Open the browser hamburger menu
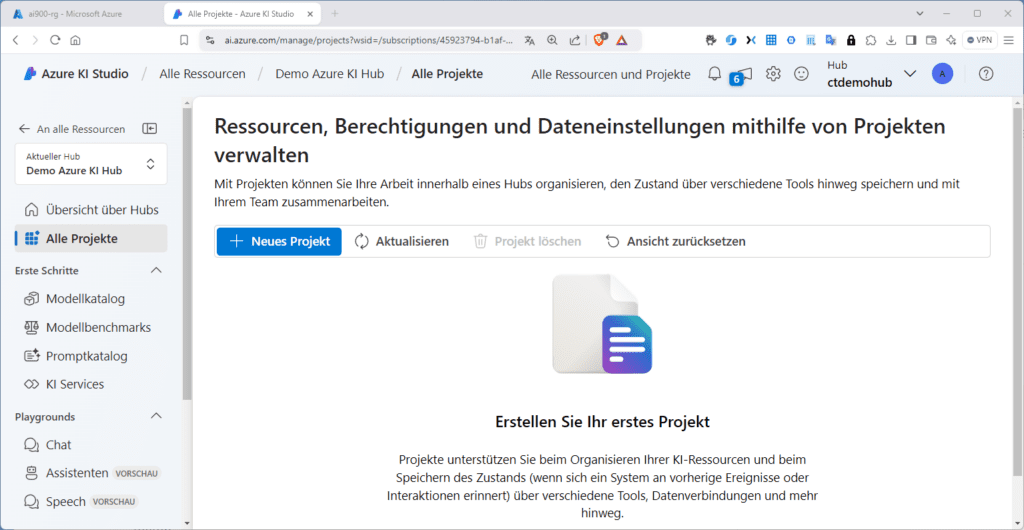Image resolution: width=1024 pixels, height=530 pixels. [1009, 40]
